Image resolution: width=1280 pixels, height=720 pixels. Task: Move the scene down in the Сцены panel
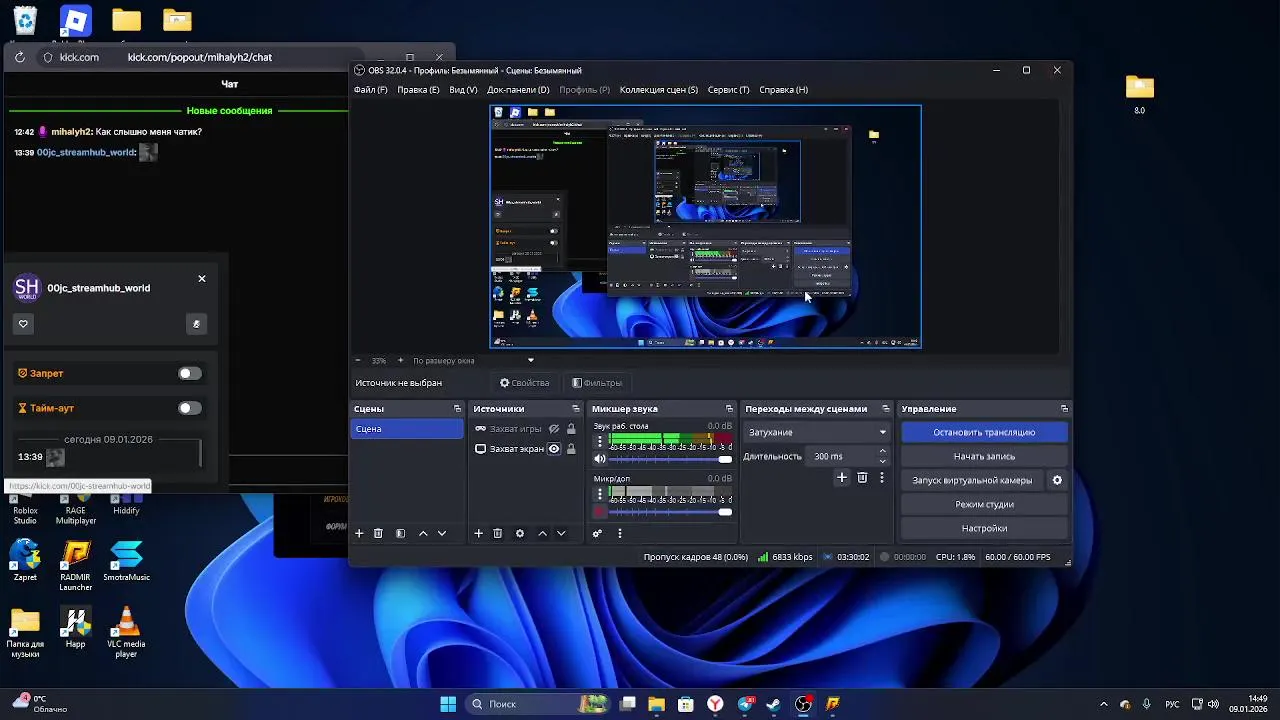442,534
